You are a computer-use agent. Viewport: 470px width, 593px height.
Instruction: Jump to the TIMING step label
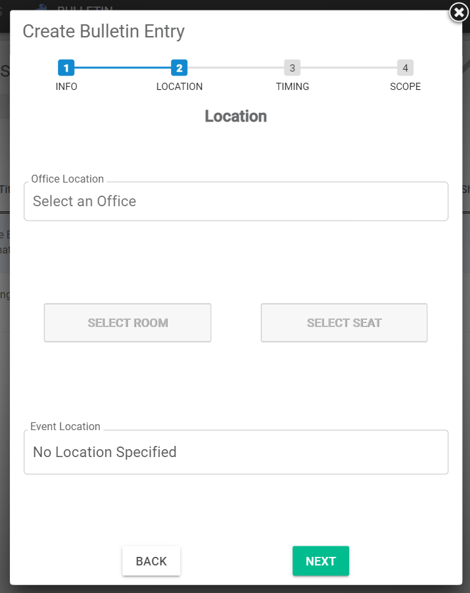click(292, 87)
